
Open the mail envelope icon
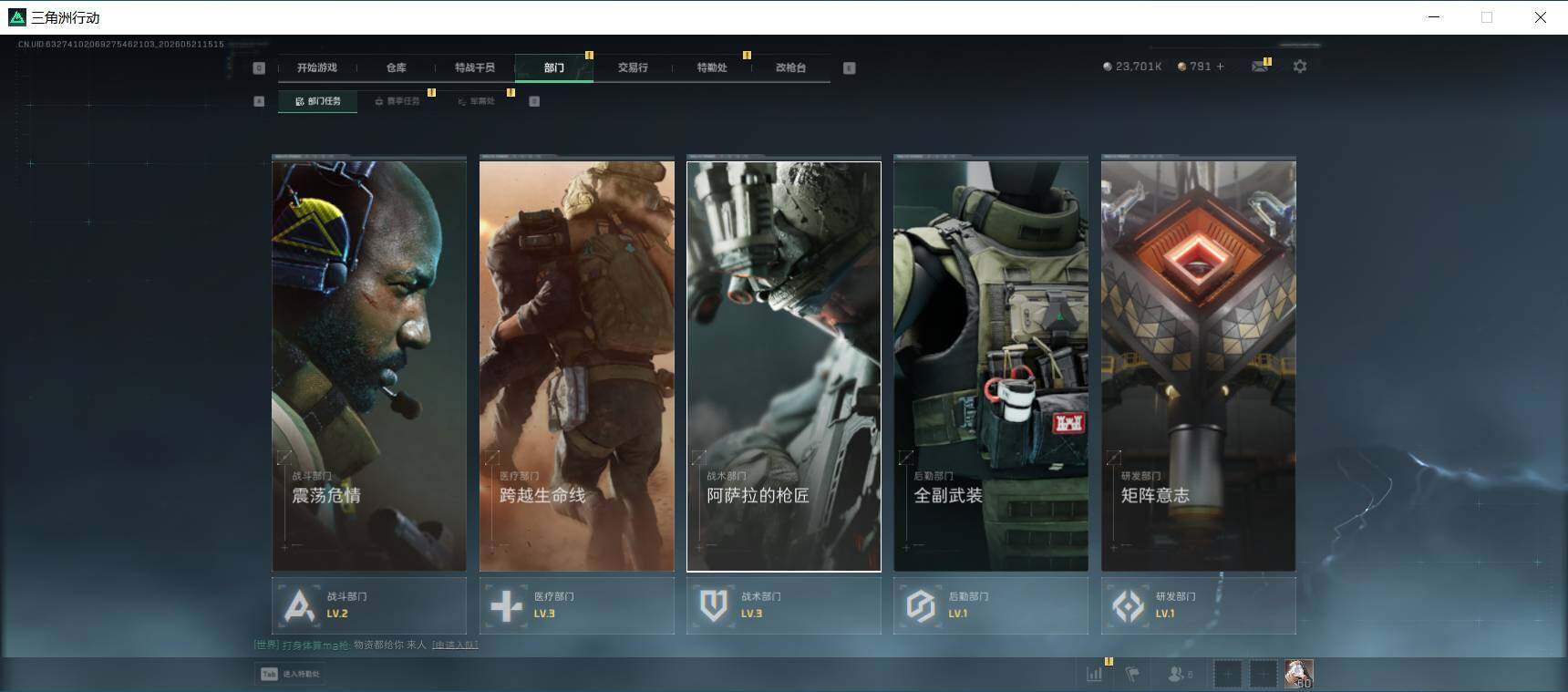point(1260,67)
